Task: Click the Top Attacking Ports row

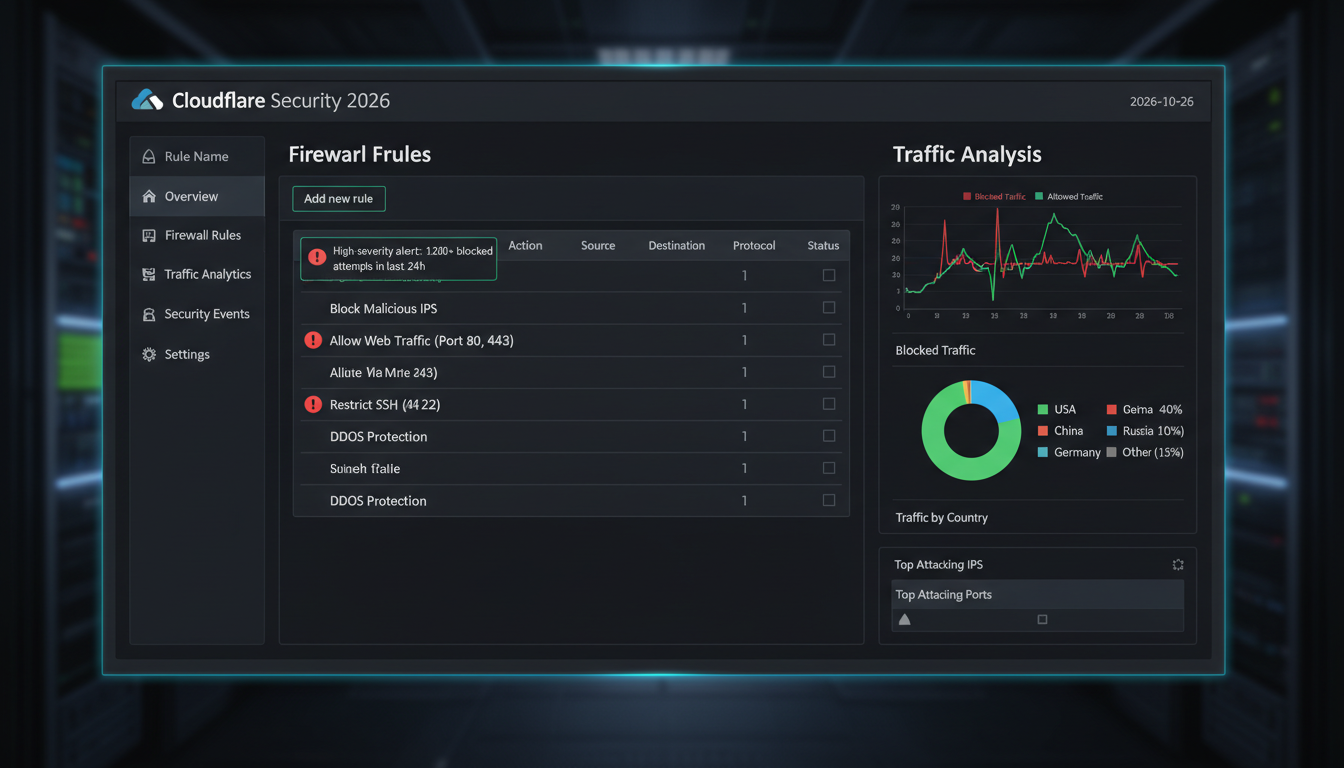Action: pos(1037,594)
